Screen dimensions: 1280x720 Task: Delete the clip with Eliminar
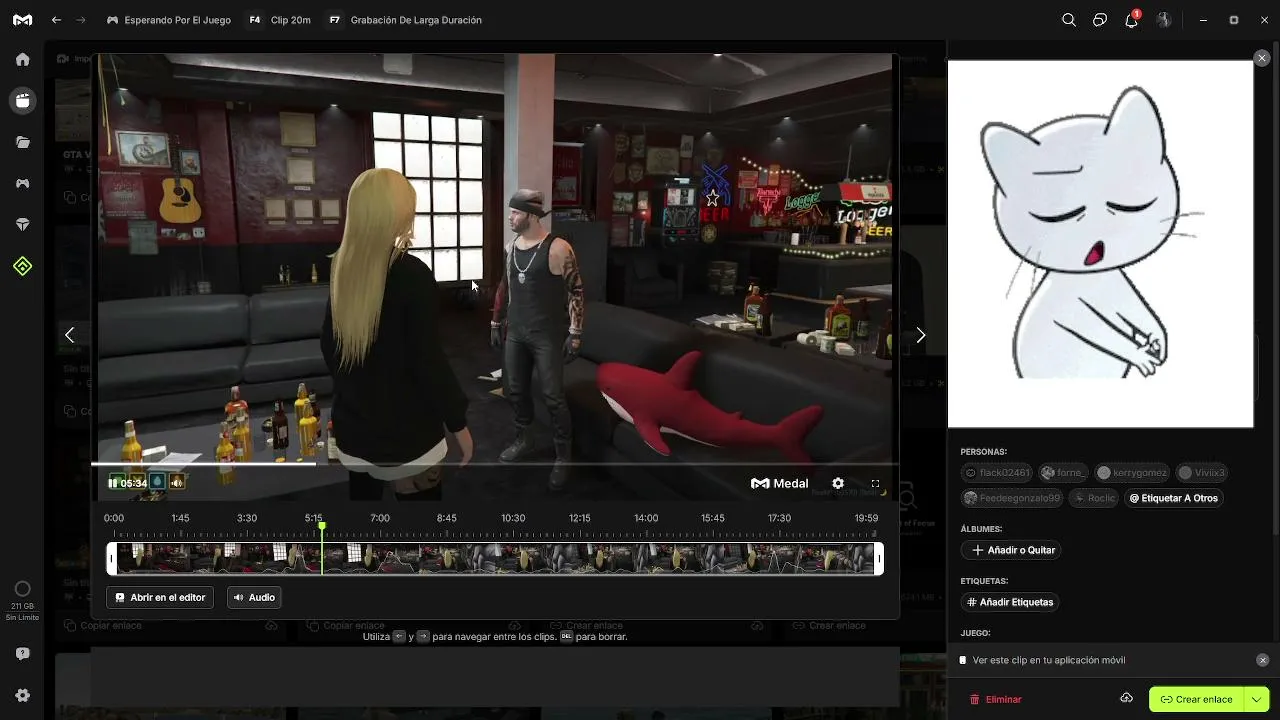click(x=996, y=699)
